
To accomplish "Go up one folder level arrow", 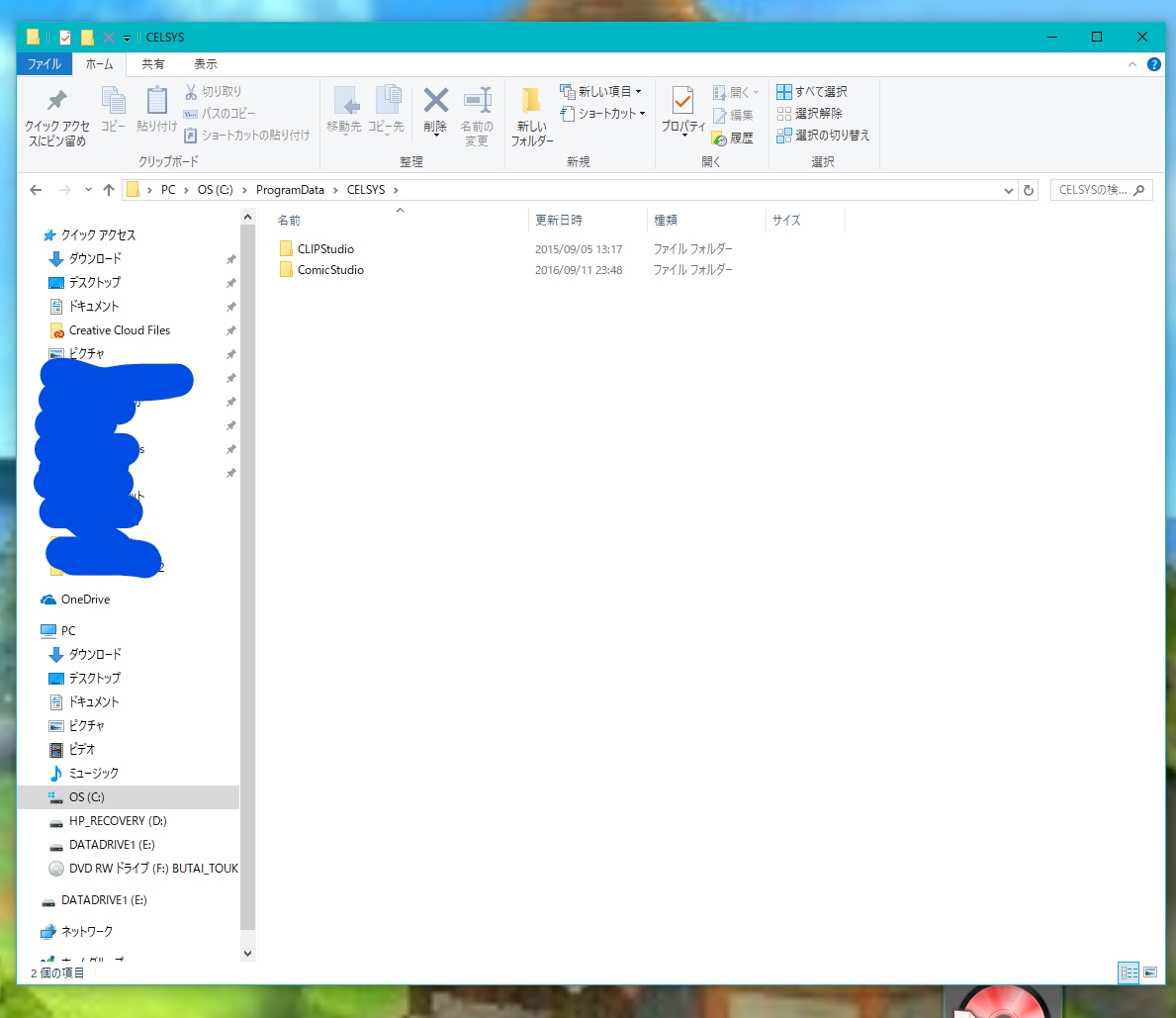I will 109,190.
